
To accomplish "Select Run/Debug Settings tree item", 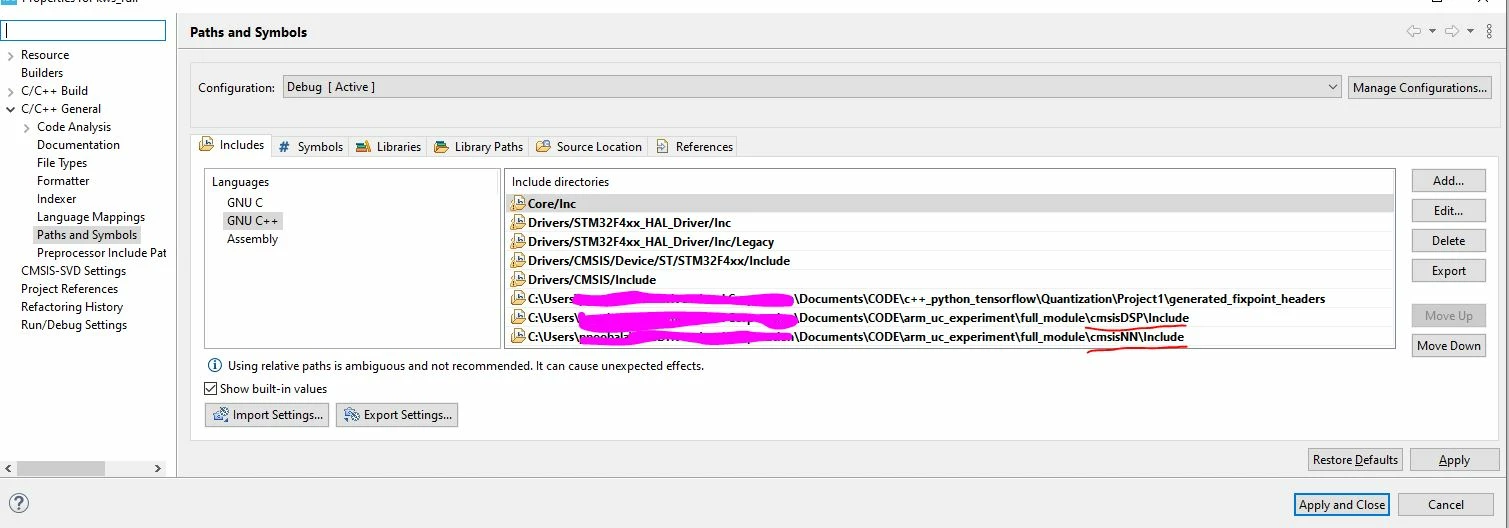I will (74, 325).
